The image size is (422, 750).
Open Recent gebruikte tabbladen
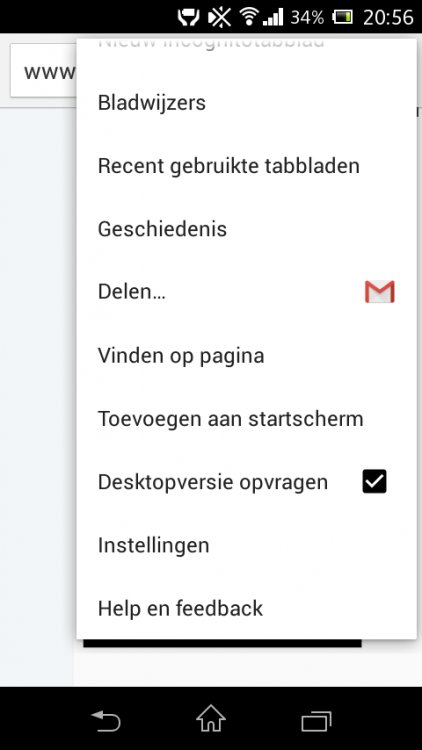tap(246, 165)
